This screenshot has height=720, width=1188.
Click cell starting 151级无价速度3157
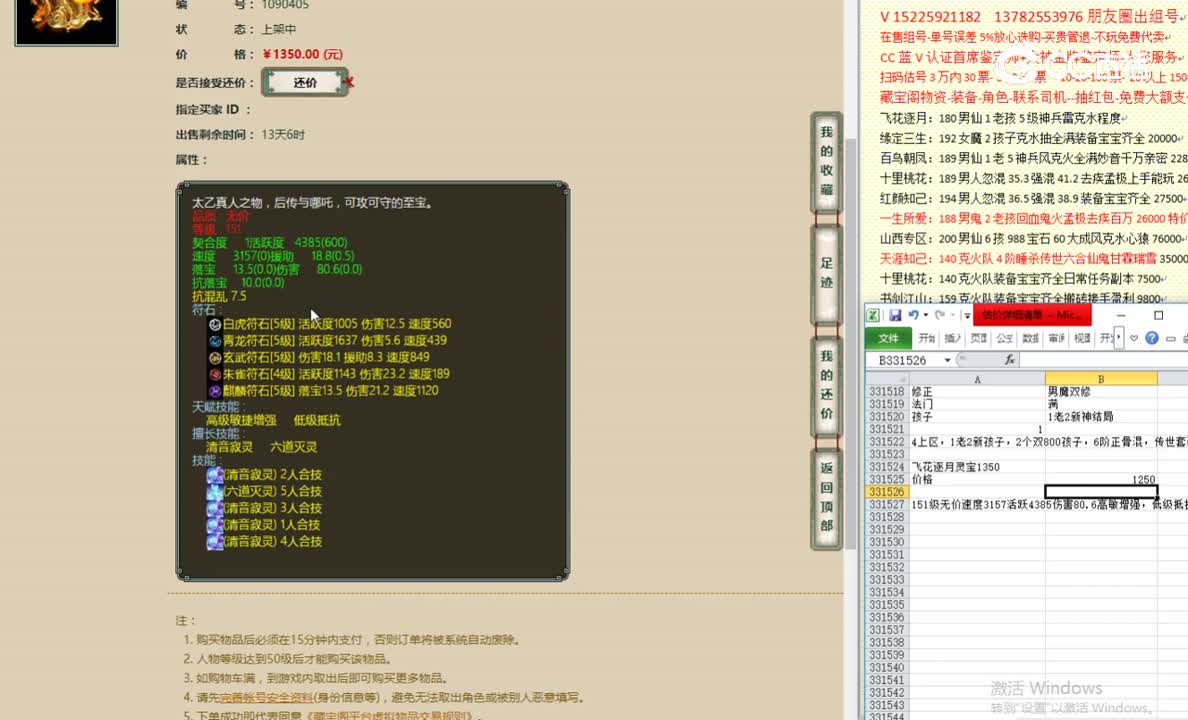point(977,505)
